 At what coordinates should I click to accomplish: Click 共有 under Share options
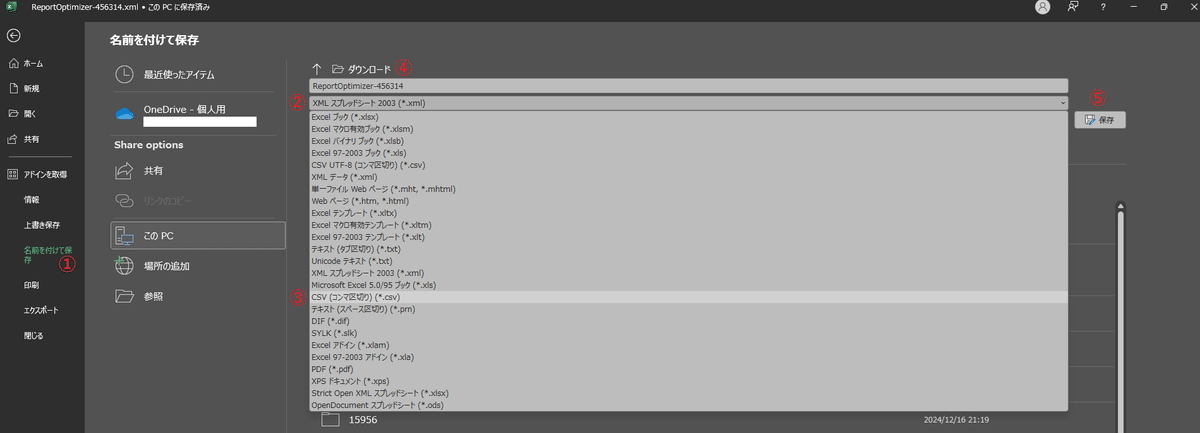[198, 171]
